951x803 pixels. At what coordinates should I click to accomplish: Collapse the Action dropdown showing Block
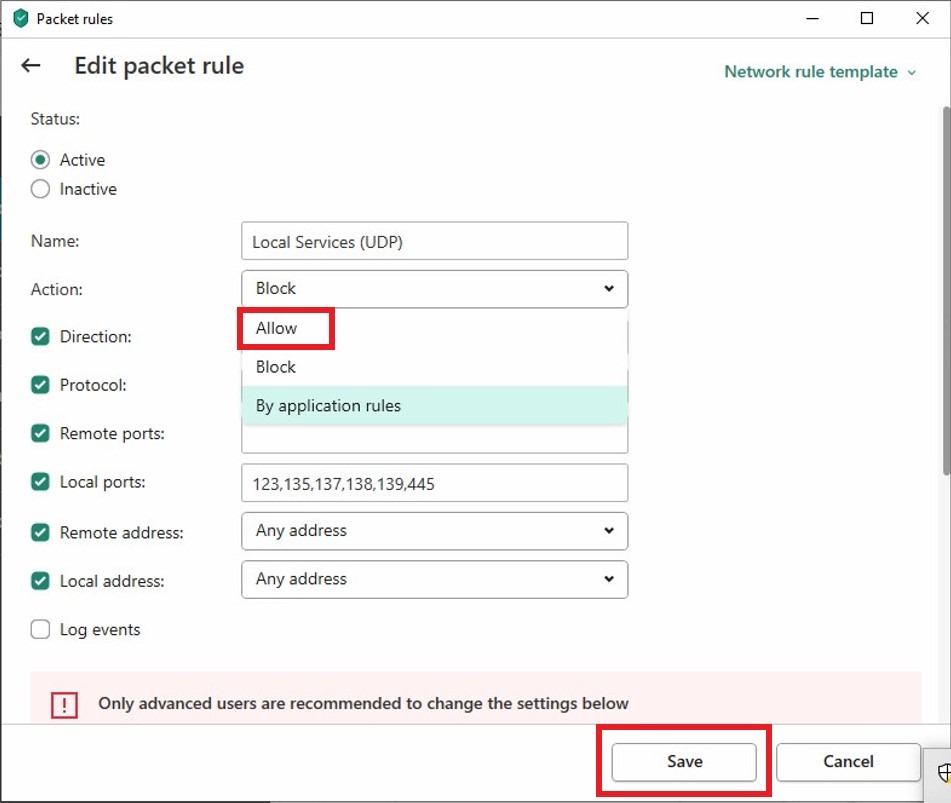[434, 289]
